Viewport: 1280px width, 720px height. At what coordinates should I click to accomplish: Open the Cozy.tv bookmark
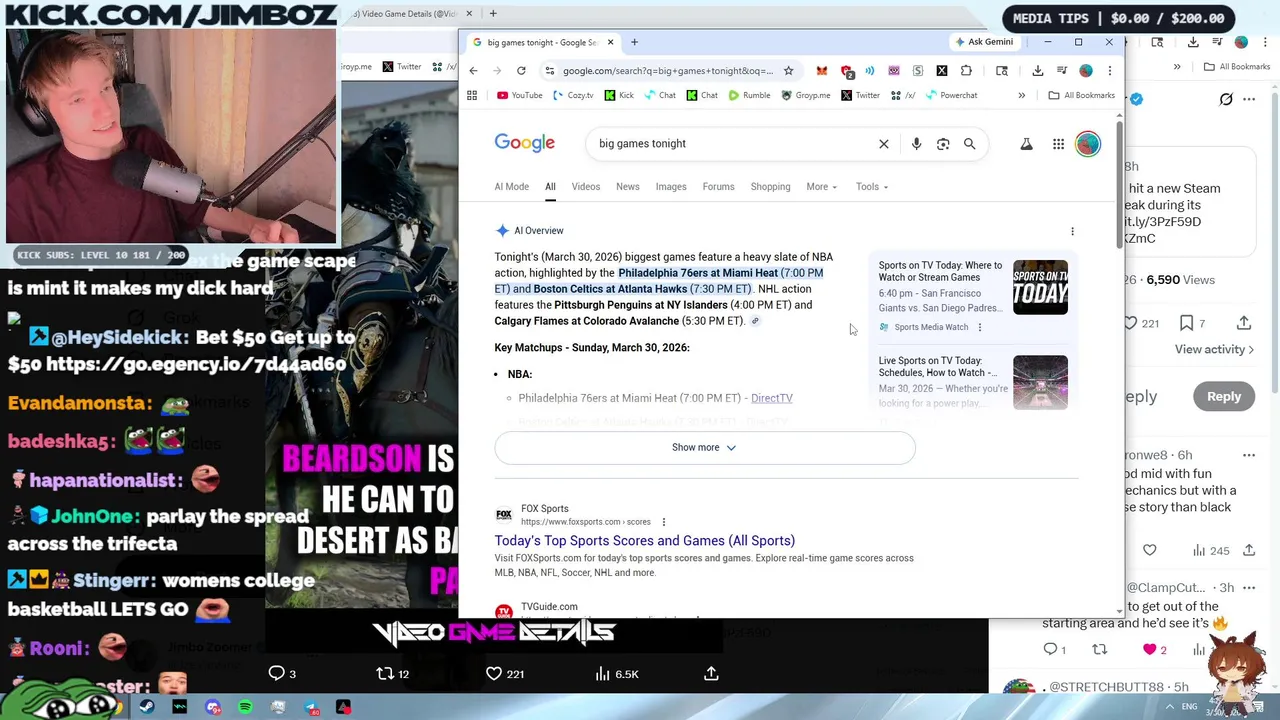[x=573, y=95]
